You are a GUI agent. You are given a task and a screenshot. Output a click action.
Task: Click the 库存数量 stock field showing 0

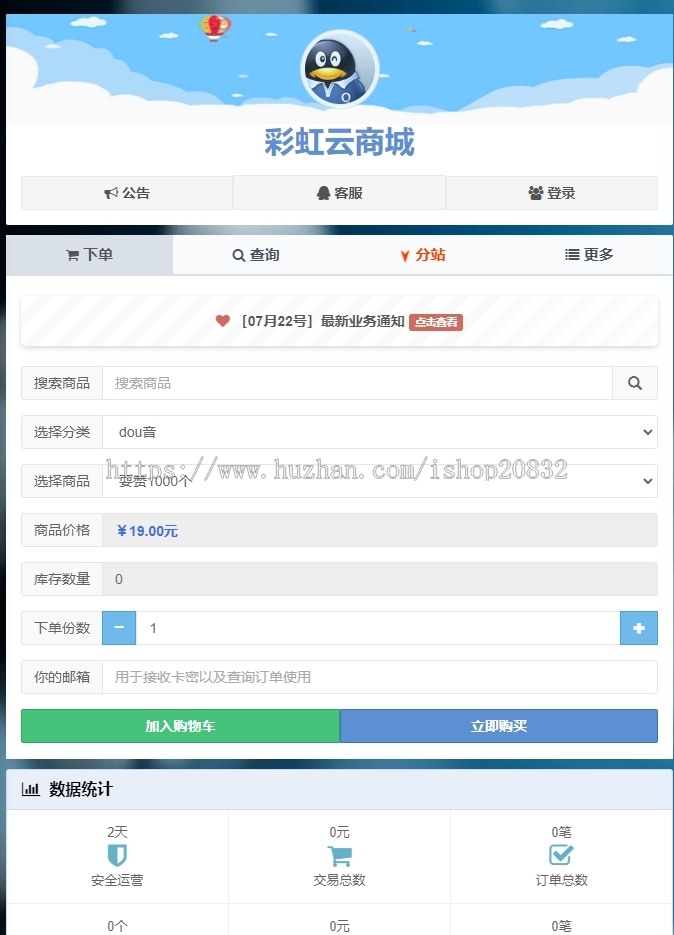pyautogui.click(x=380, y=579)
